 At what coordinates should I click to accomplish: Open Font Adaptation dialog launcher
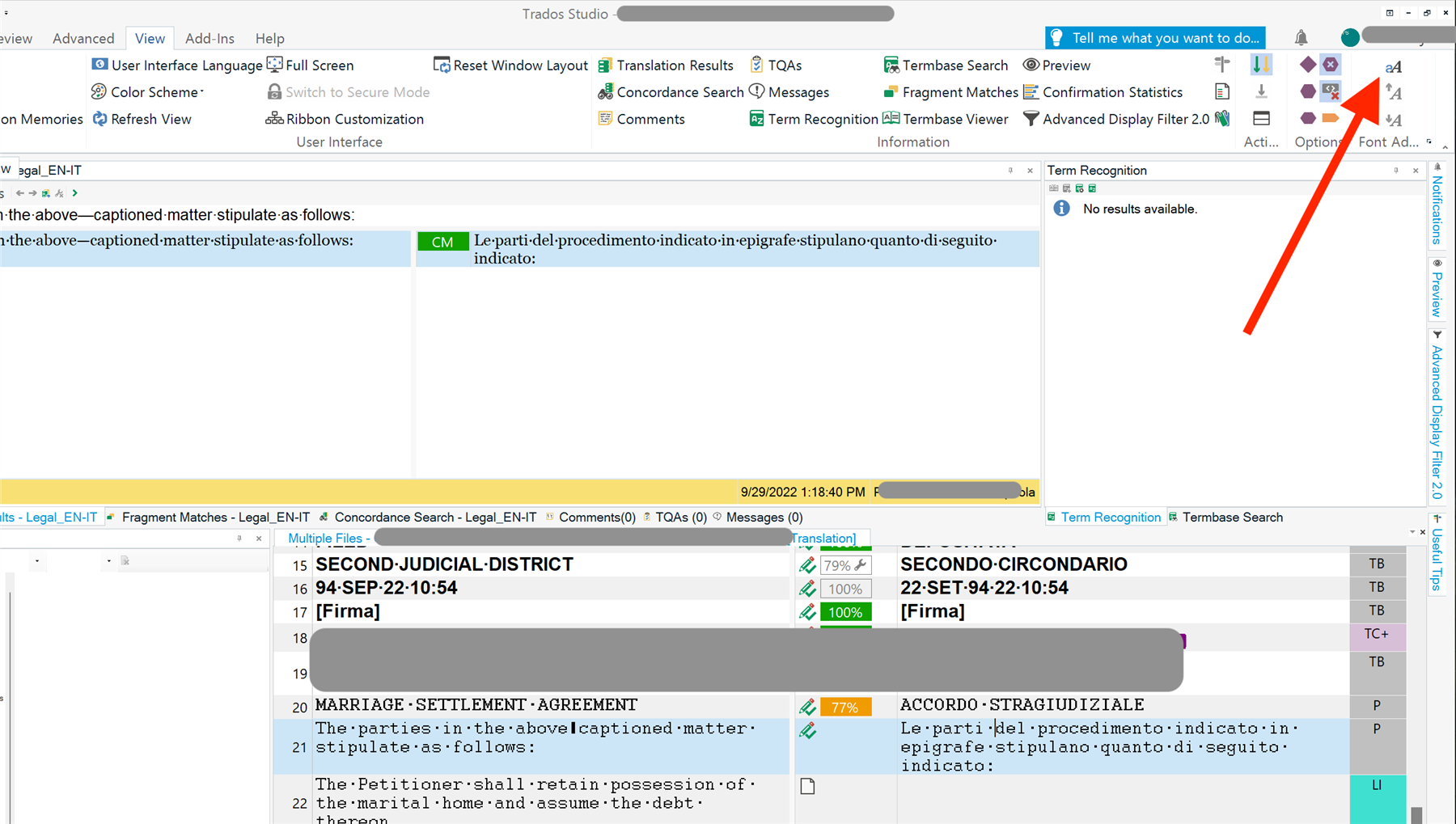coord(1429,142)
